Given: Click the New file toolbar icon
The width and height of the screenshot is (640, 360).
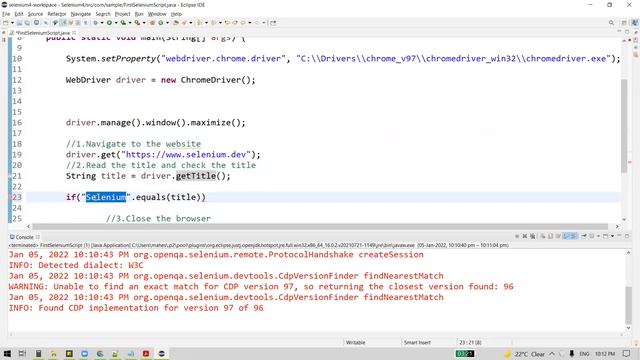Looking at the screenshot, I should click(x=6, y=23).
